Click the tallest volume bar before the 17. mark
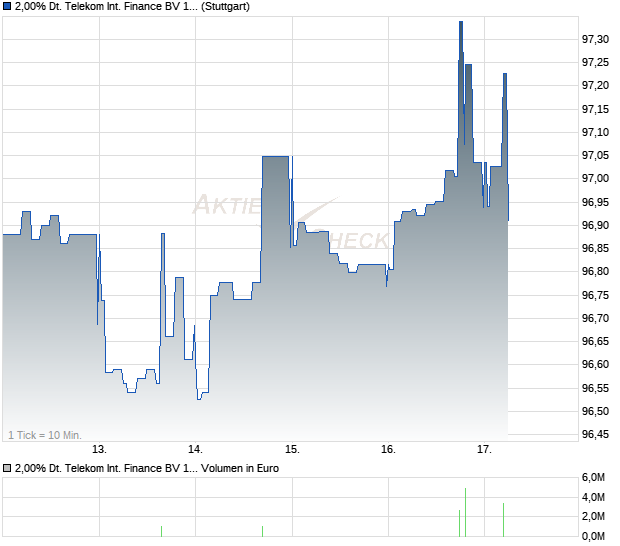The image size is (620, 546). [465, 512]
